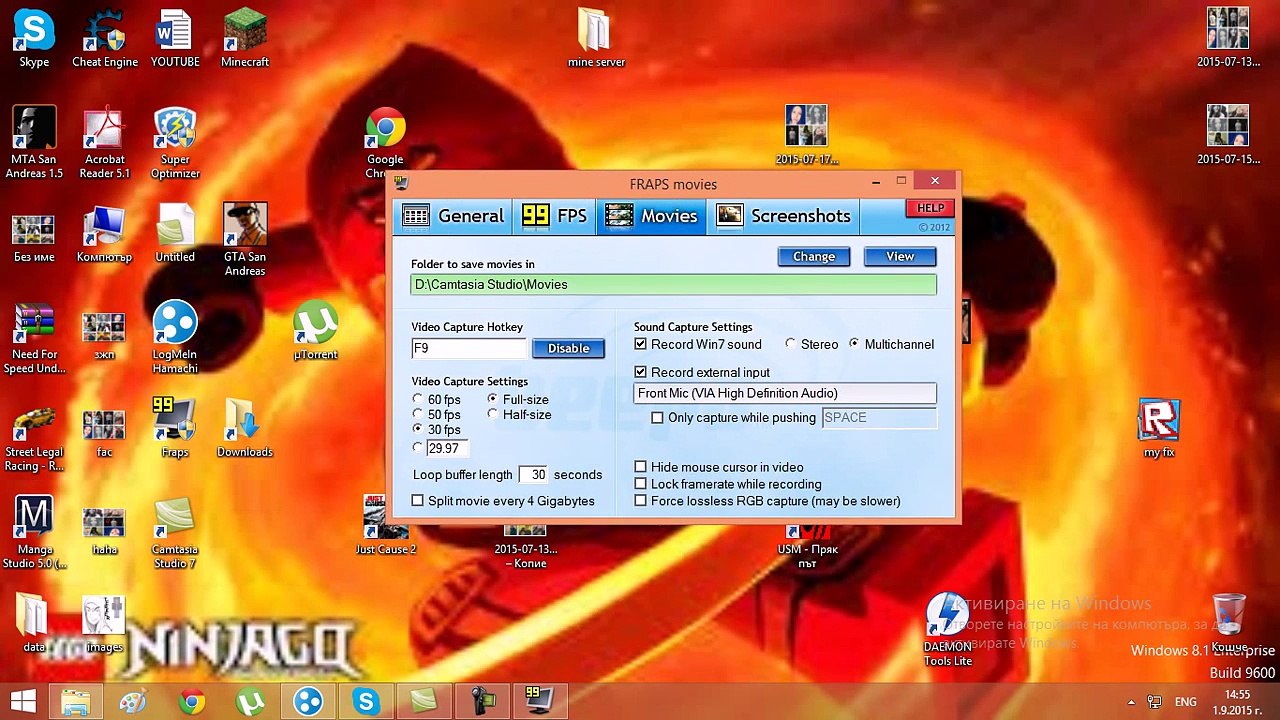Select the 60 fps radio button

418,400
